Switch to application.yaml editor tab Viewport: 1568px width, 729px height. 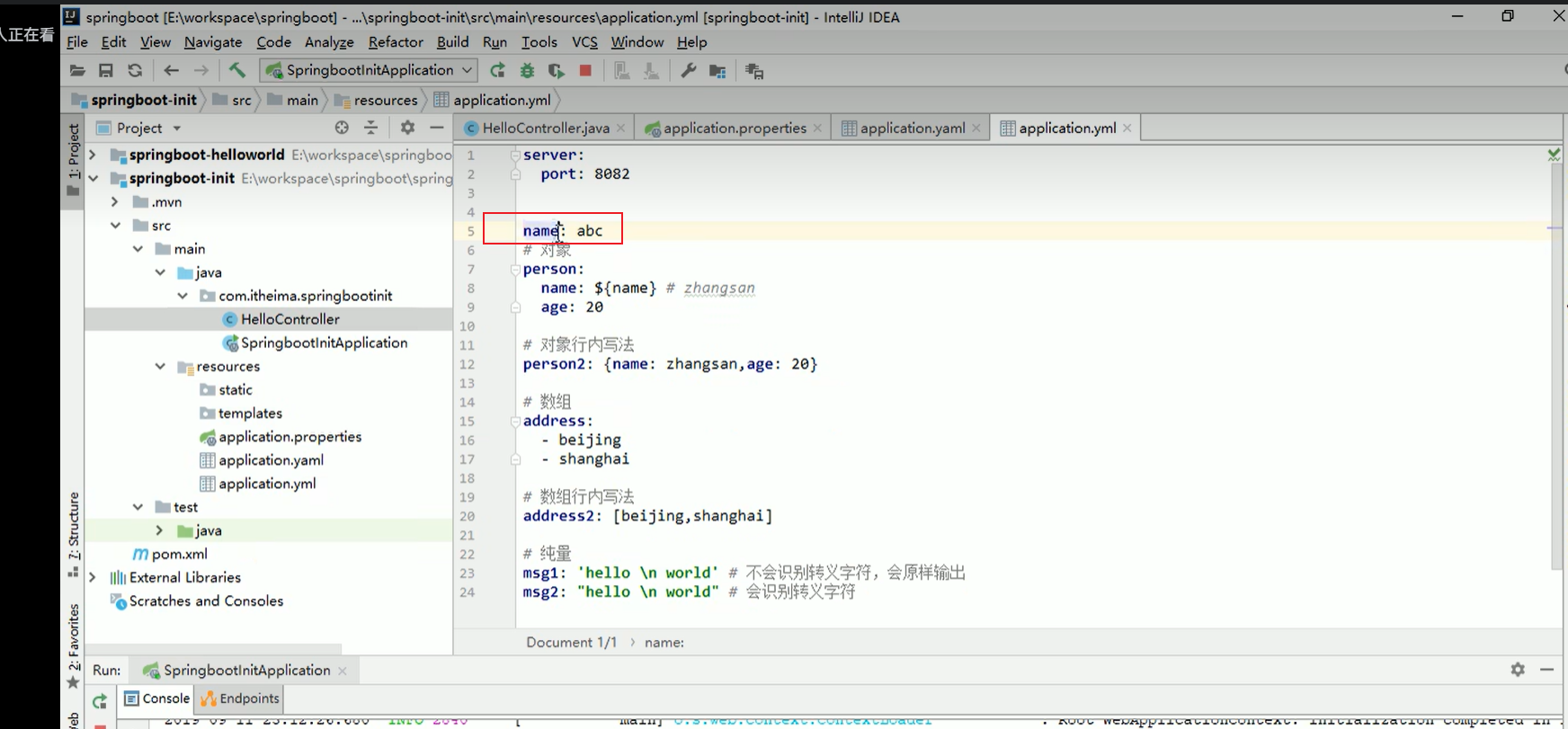click(x=912, y=128)
